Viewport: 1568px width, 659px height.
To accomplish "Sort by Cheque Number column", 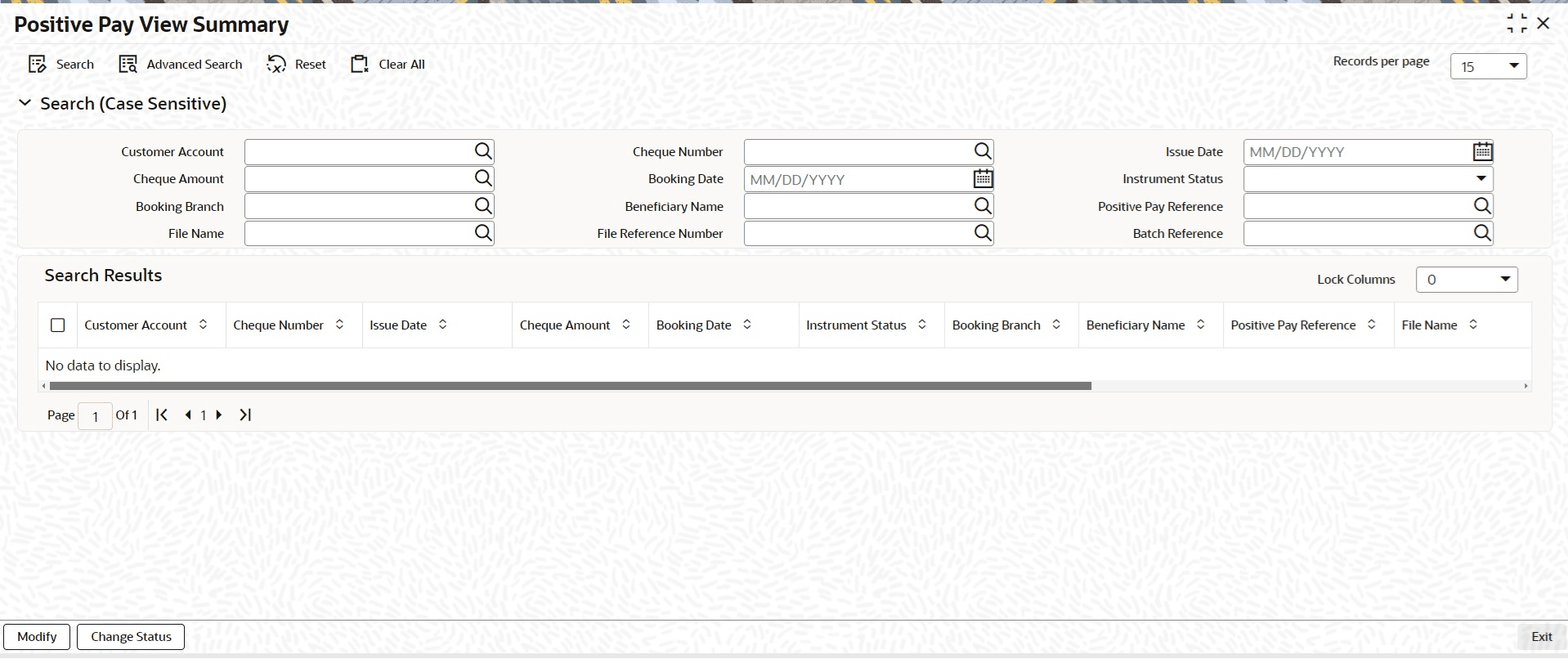I will [x=340, y=325].
